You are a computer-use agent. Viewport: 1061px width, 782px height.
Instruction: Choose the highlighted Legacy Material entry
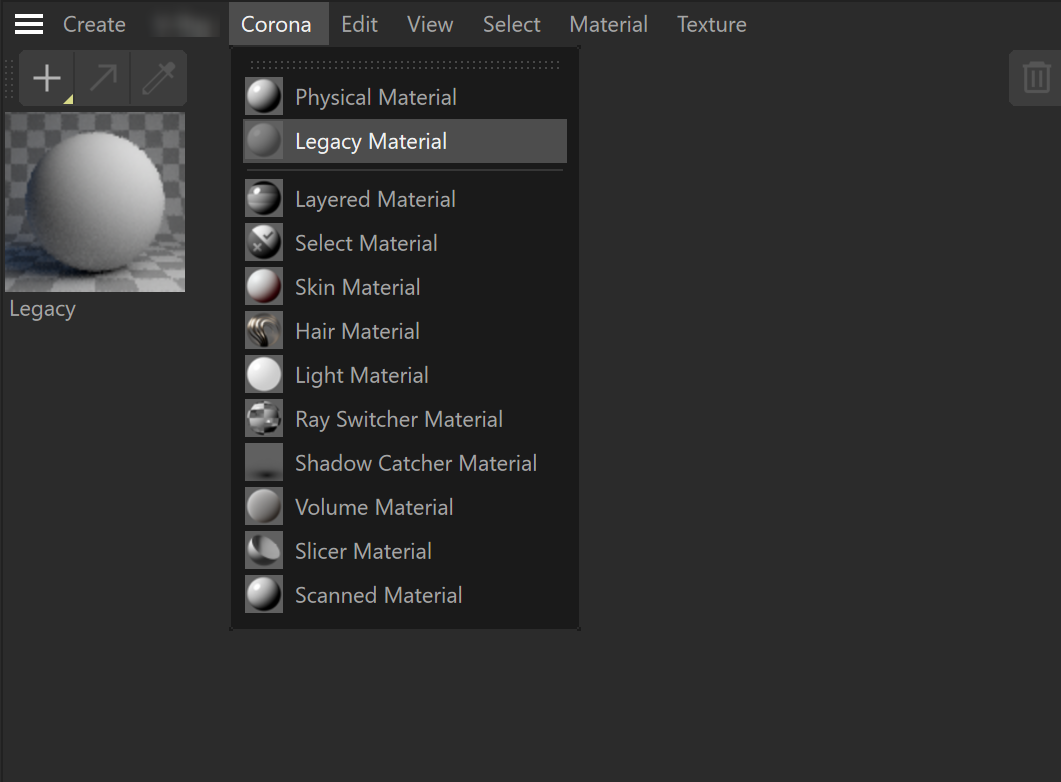pyautogui.click(x=405, y=141)
